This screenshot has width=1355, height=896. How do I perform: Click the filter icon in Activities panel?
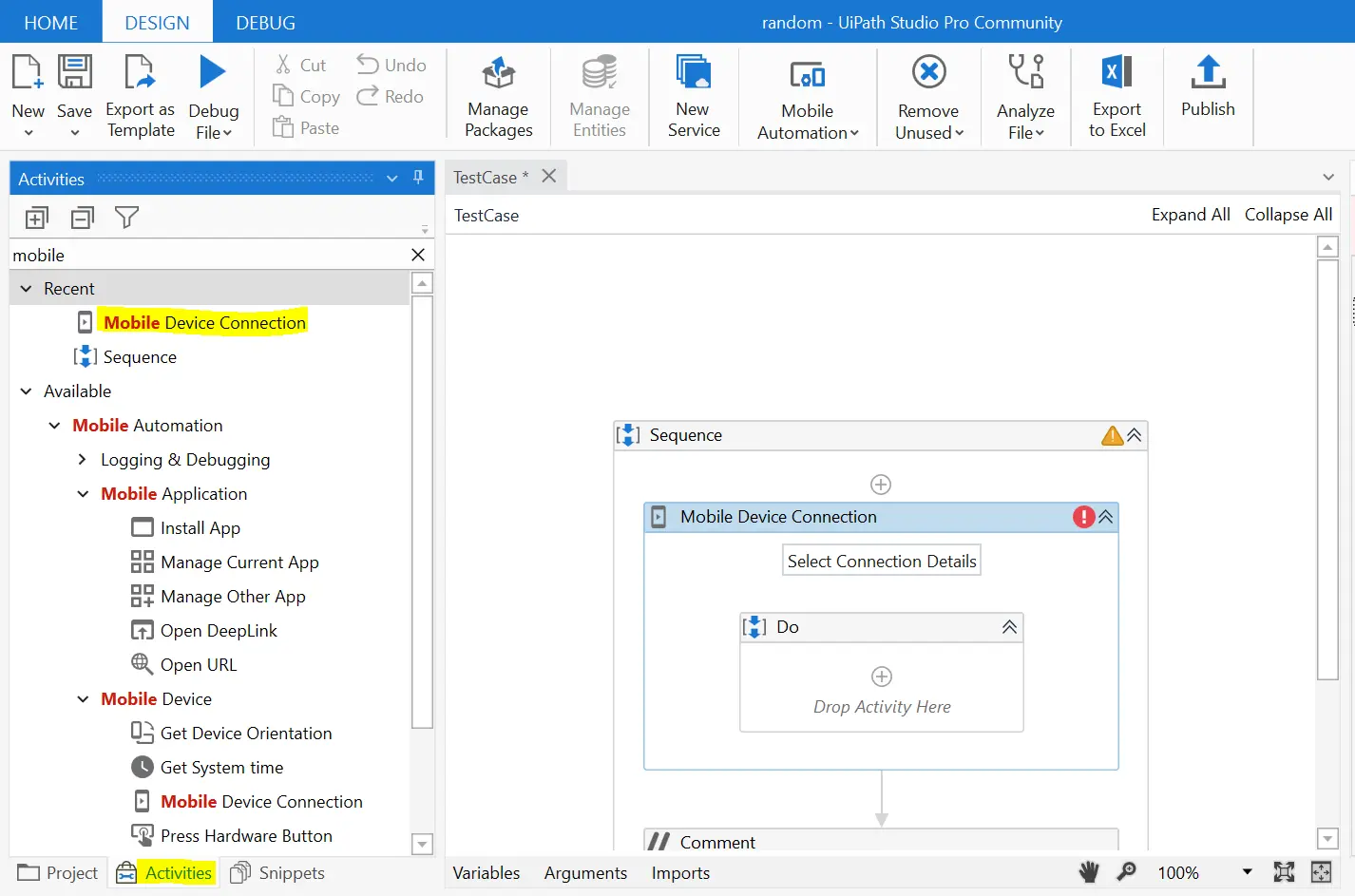pyautogui.click(x=126, y=218)
